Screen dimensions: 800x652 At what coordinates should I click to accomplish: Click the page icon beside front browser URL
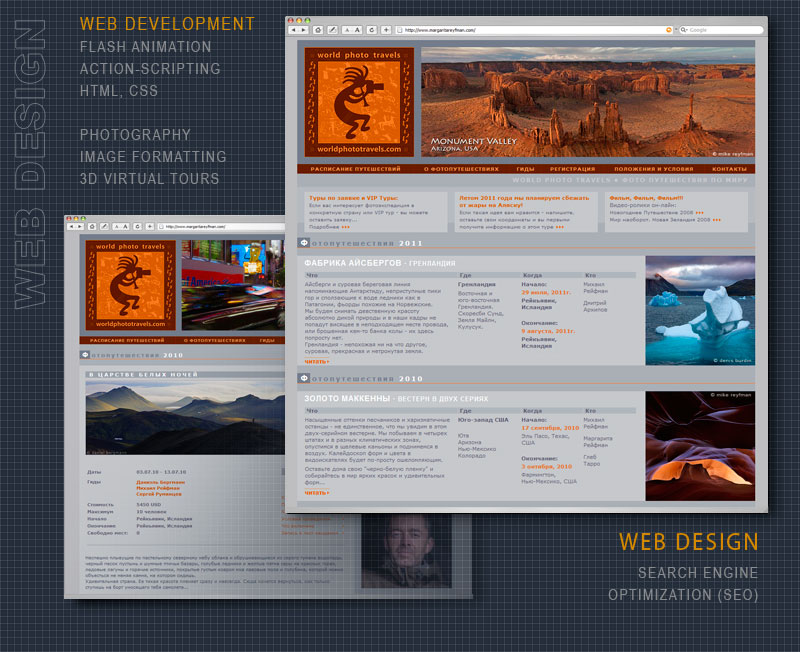[x=400, y=30]
